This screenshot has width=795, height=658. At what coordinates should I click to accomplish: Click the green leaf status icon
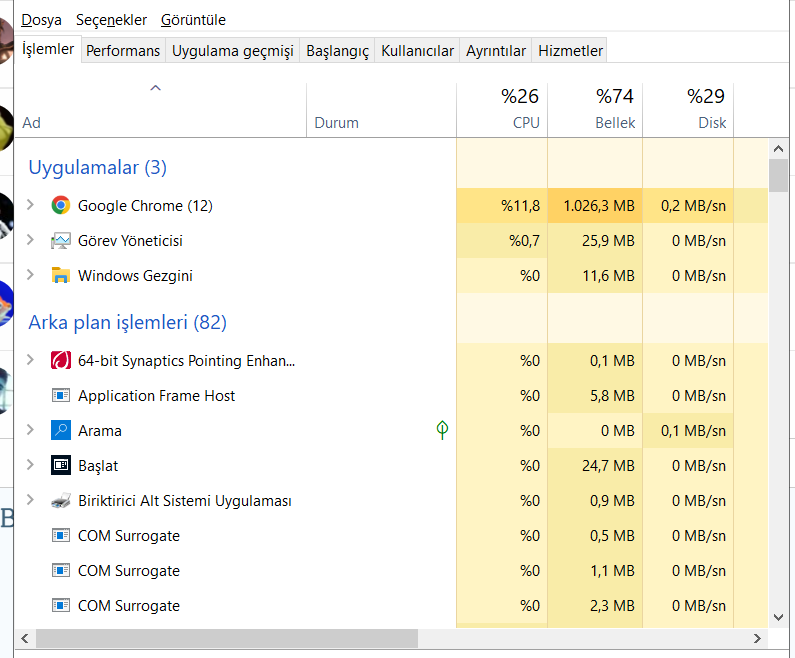click(442, 431)
